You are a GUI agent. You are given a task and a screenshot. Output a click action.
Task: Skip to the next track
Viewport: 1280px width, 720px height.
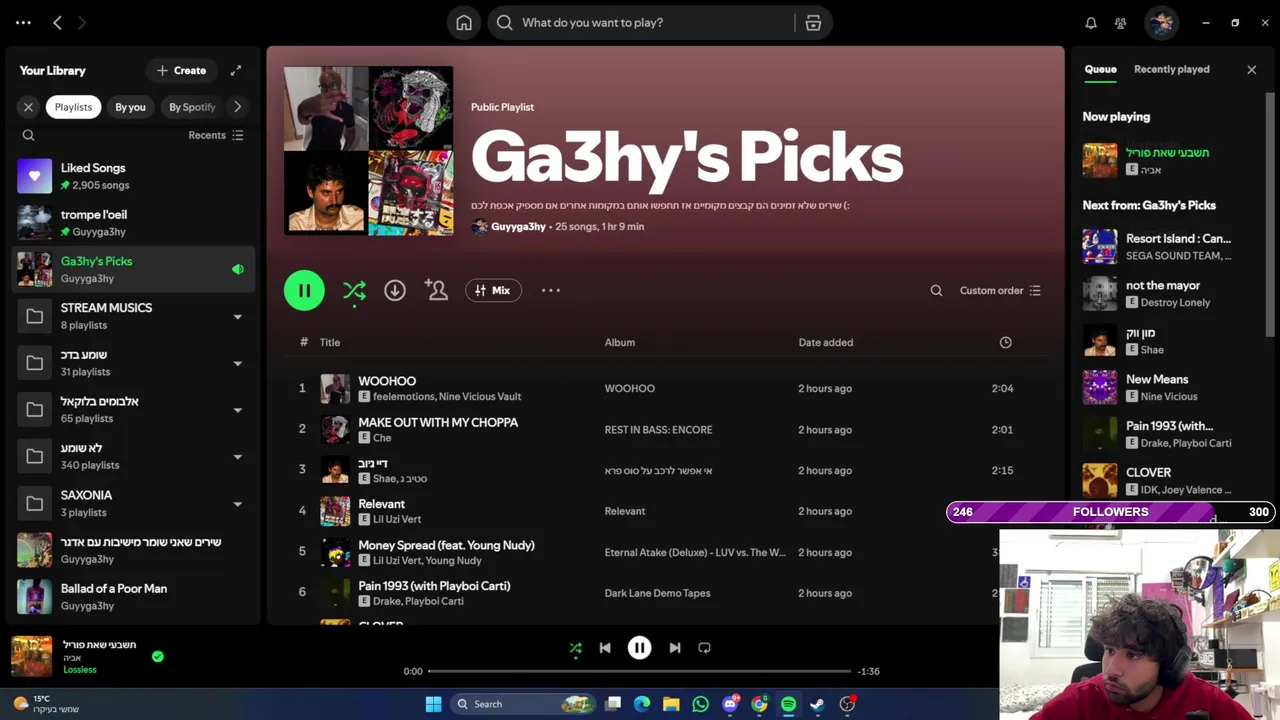(x=675, y=648)
